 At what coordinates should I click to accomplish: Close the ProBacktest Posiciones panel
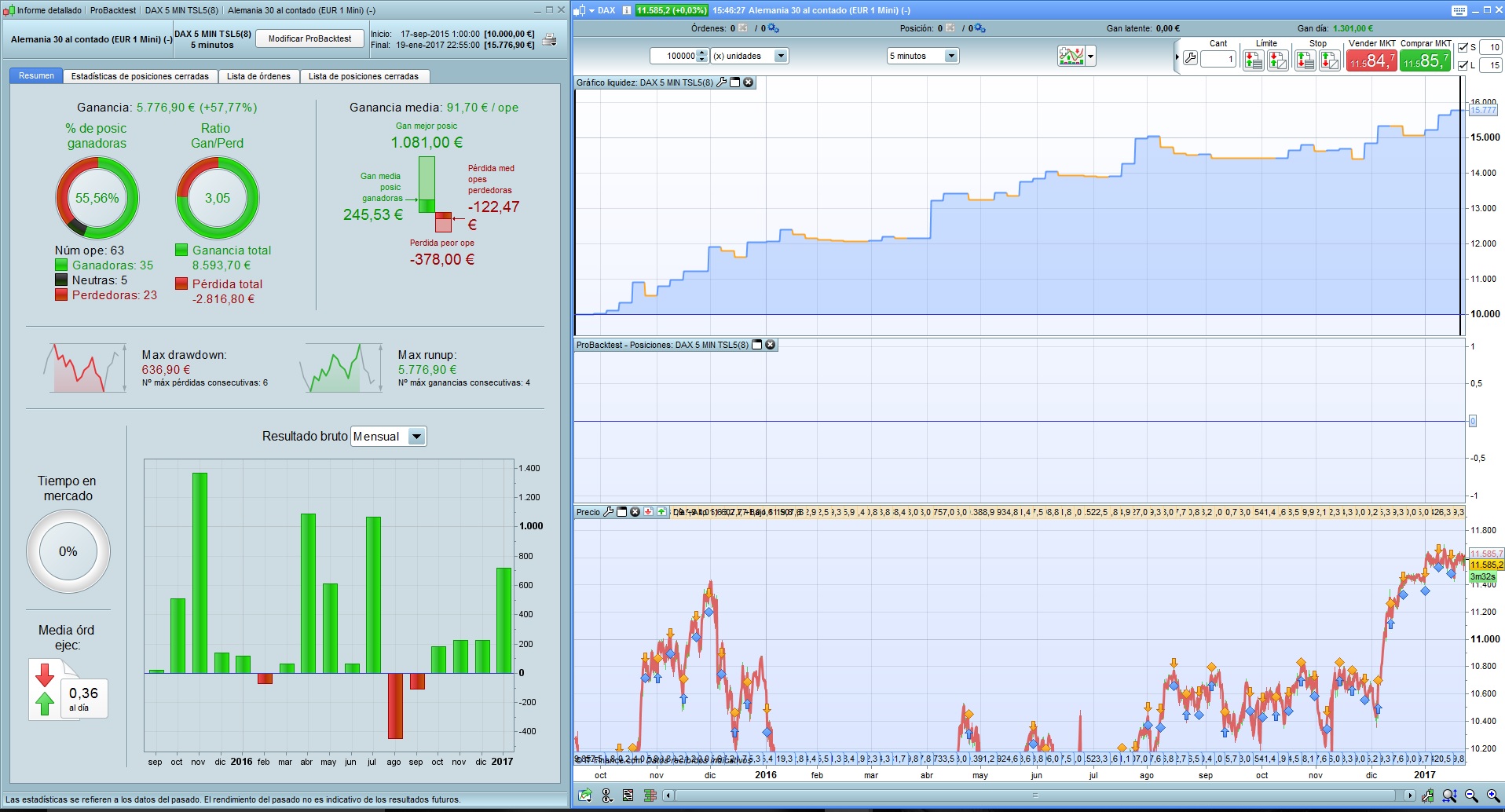pos(771,345)
